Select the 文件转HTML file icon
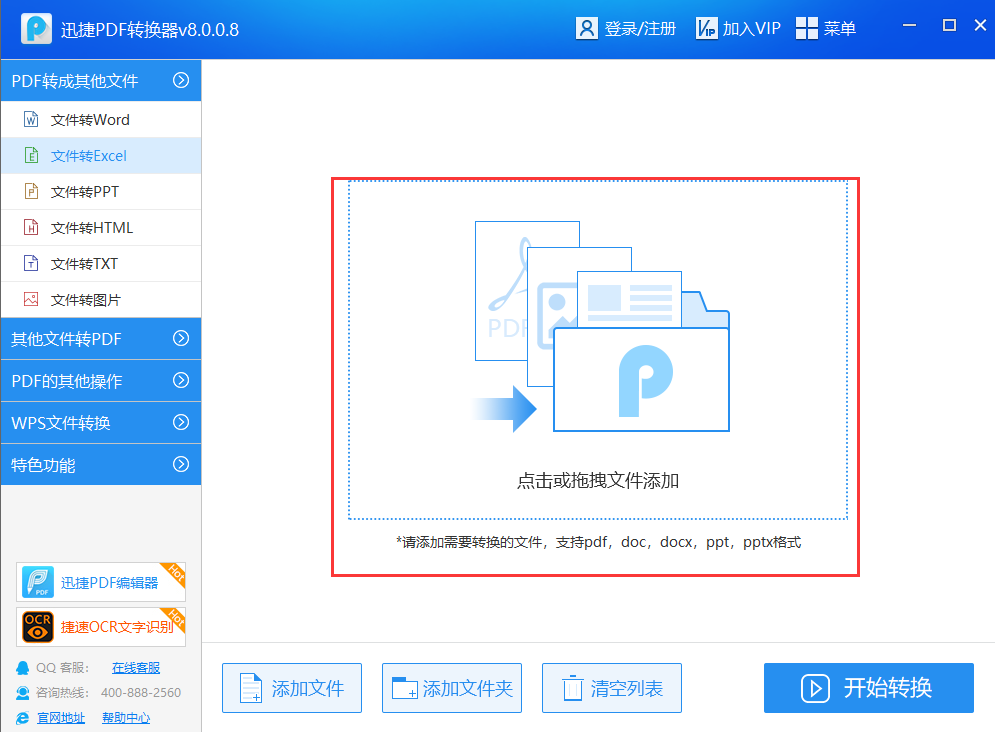 pos(31,228)
